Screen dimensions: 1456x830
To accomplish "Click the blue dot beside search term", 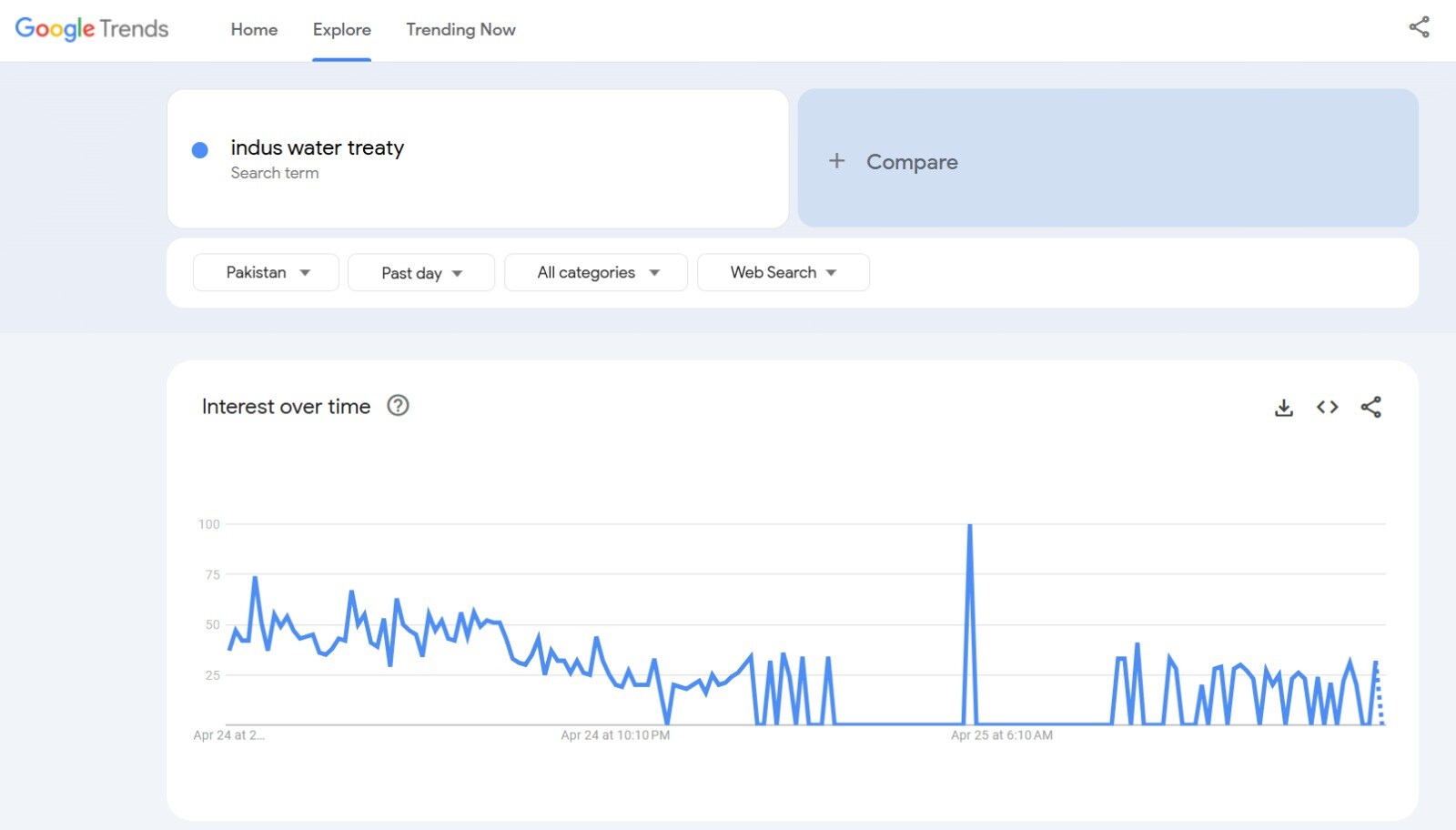I will (200, 150).
